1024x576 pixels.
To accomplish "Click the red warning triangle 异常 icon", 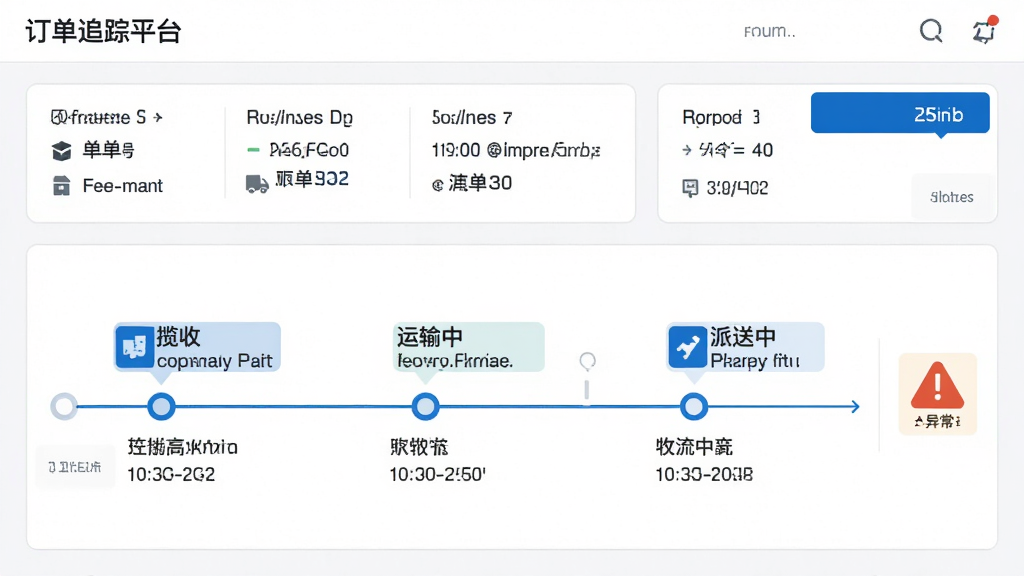I will pos(938,394).
